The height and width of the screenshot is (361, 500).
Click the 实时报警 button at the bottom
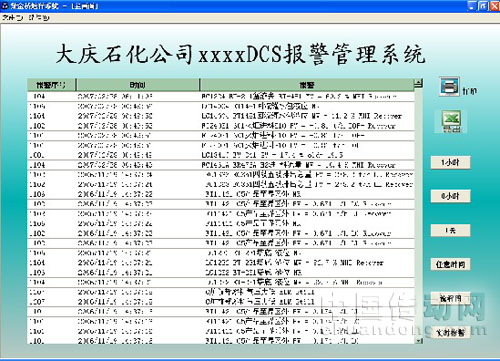click(450, 332)
